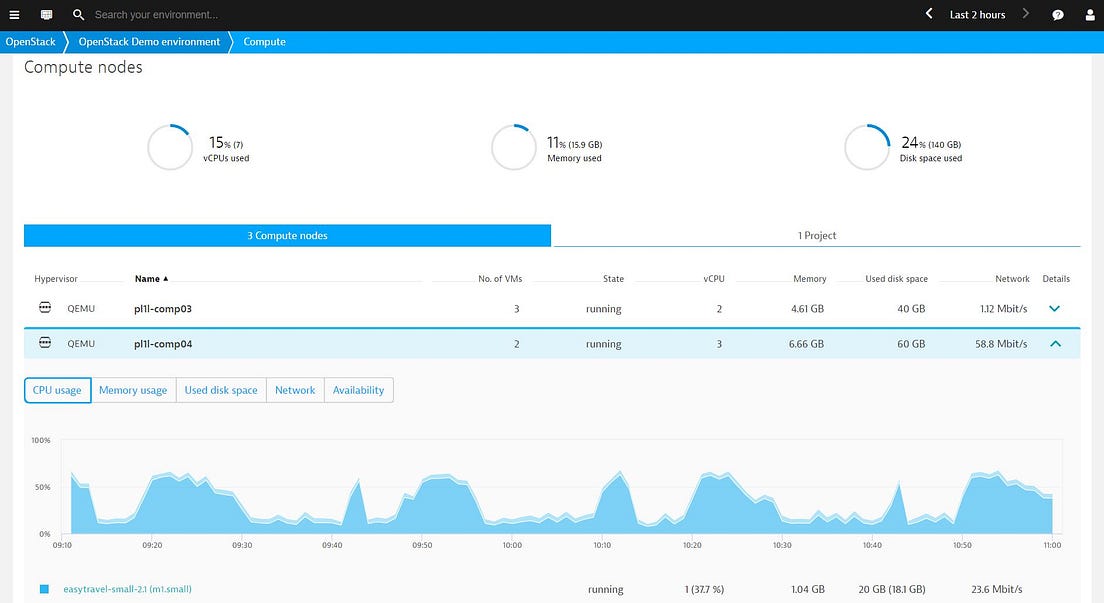
Task: Go to OpenStack Demo environment breadcrumb
Action: tap(149, 42)
